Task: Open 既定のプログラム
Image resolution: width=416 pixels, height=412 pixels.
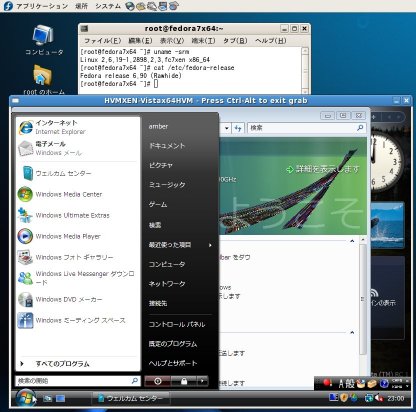Action: (x=173, y=344)
